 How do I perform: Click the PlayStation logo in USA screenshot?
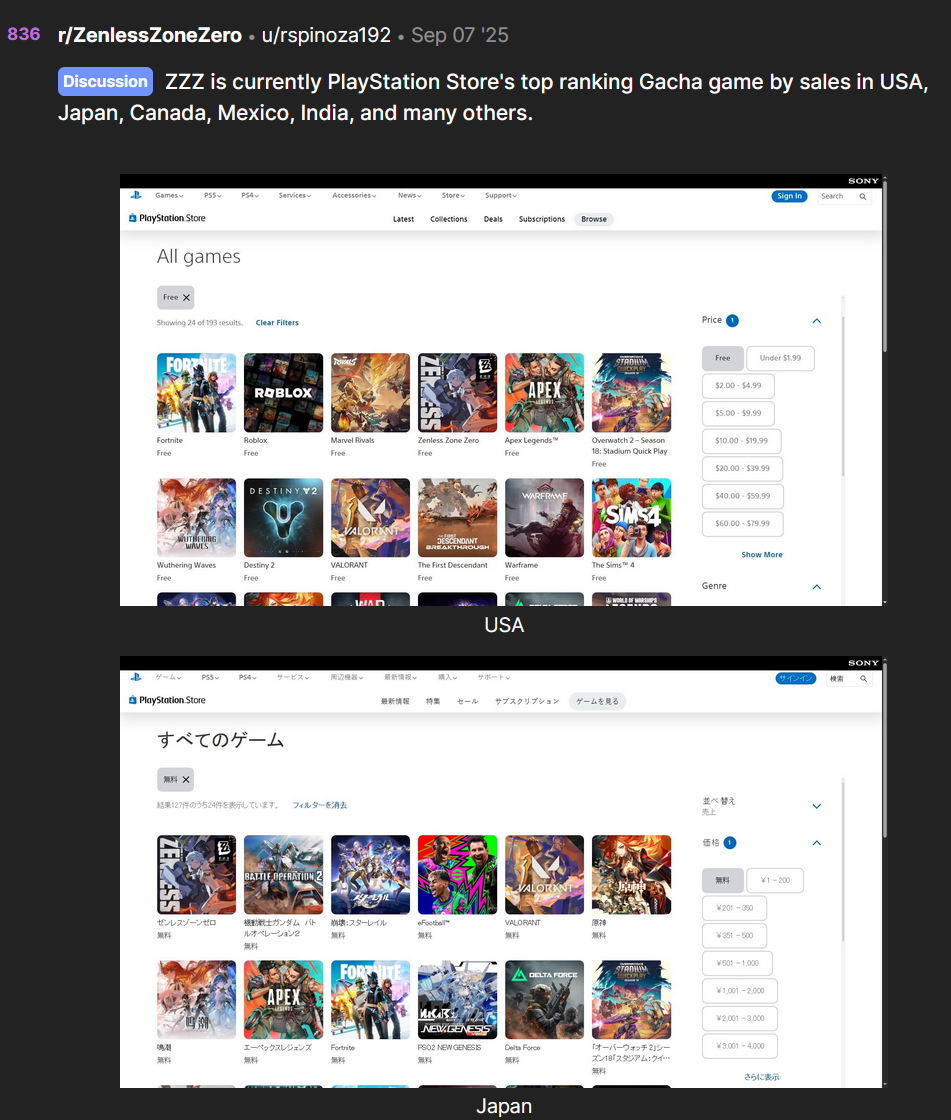[x=136, y=195]
